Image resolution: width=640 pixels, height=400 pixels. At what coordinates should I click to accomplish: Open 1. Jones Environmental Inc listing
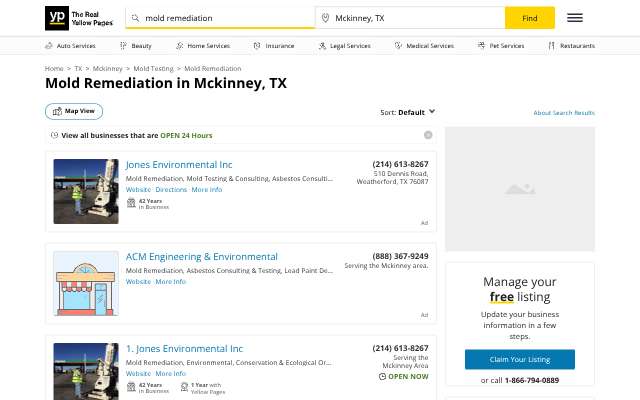184,349
